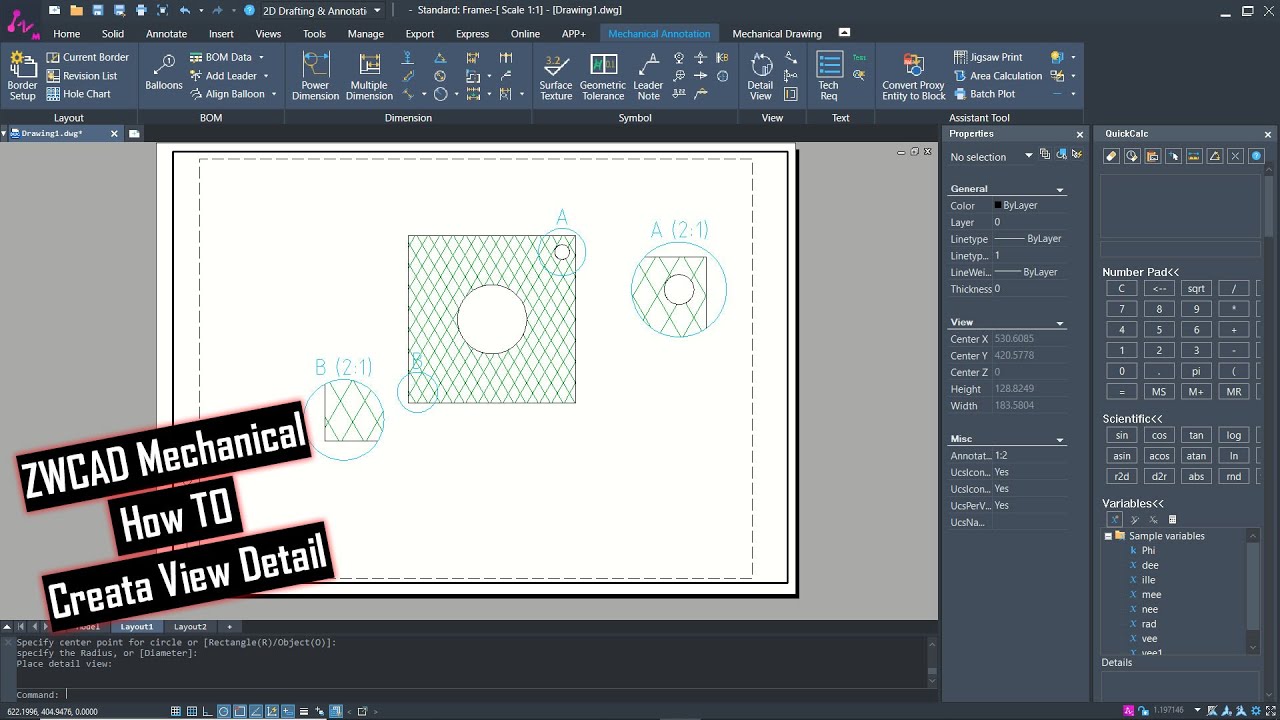Image resolution: width=1280 pixels, height=720 pixels.
Task: Click the Quick Select icon in Properties panel
Action: 1077,154
